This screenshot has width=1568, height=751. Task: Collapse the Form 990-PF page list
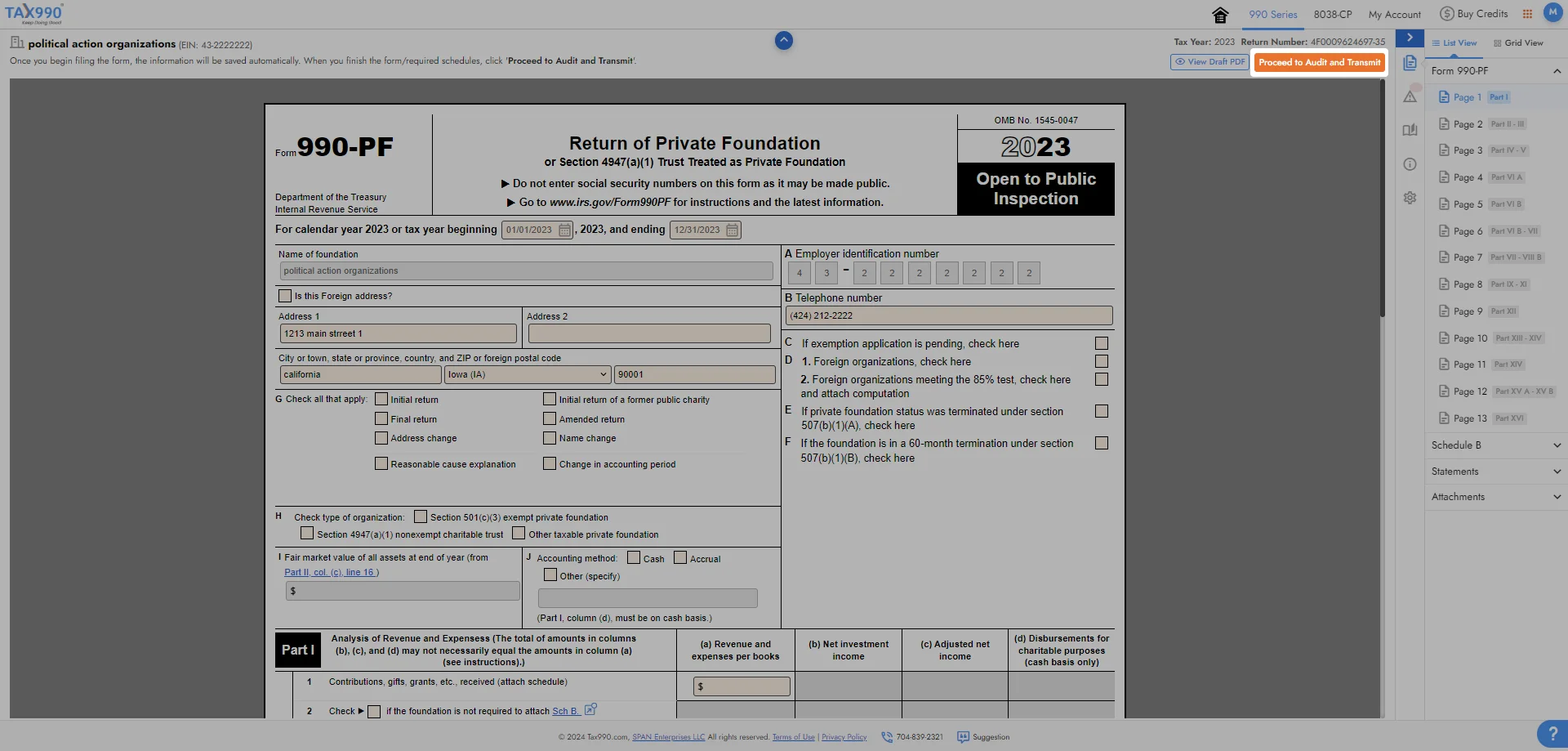(x=1557, y=71)
